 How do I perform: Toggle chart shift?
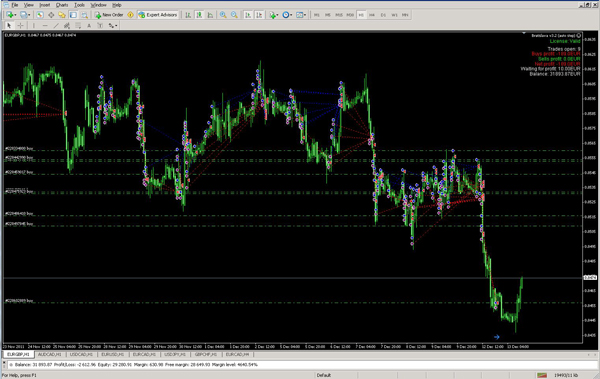point(259,15)
